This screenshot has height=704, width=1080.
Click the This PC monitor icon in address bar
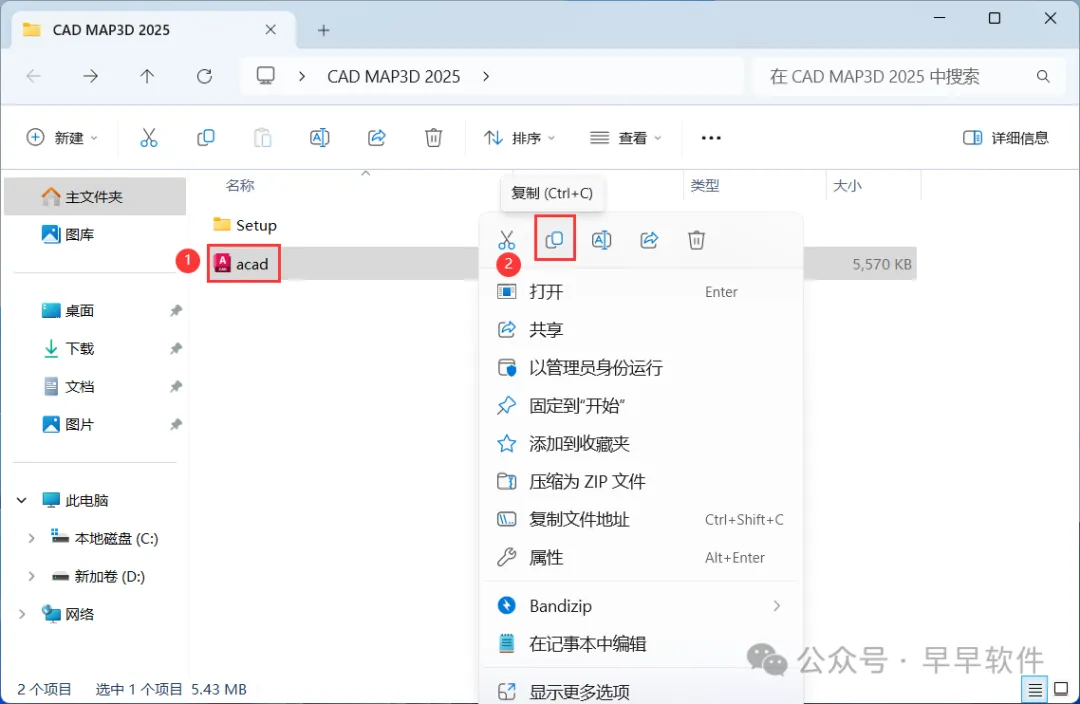[x=266, y=75]
